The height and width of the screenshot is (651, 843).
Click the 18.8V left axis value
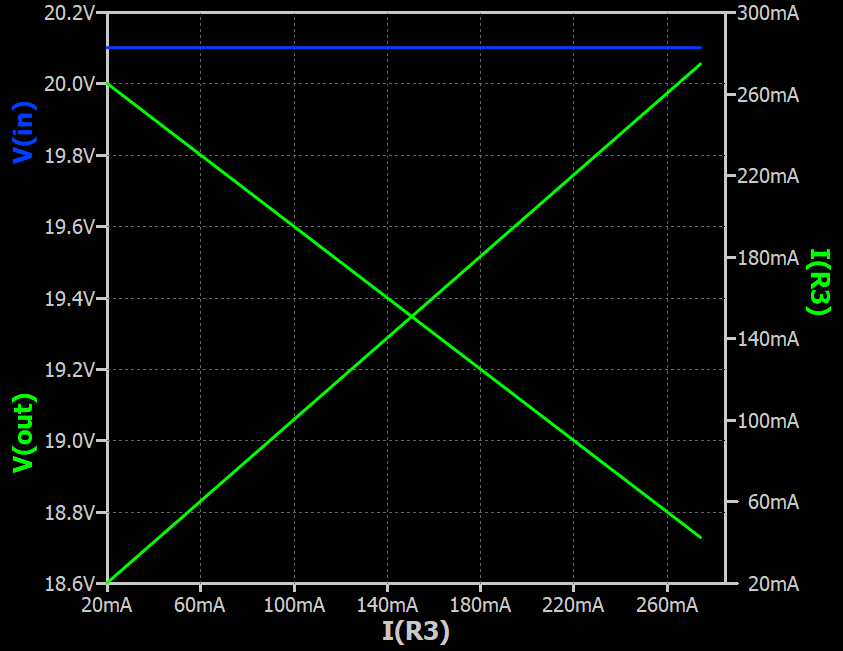(69, 513)
